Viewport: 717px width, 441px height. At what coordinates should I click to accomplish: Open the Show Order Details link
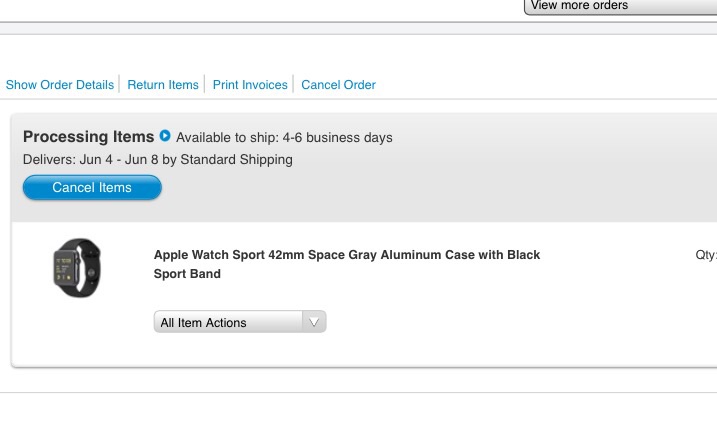(x=60, y=85)
